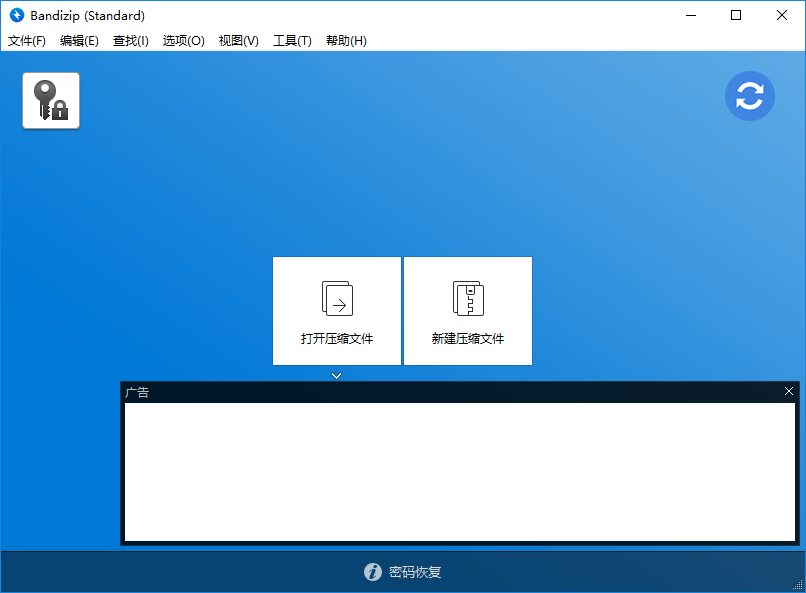Open the 视图(V) menu
This screenshot has height=593, width=806.
238,41
